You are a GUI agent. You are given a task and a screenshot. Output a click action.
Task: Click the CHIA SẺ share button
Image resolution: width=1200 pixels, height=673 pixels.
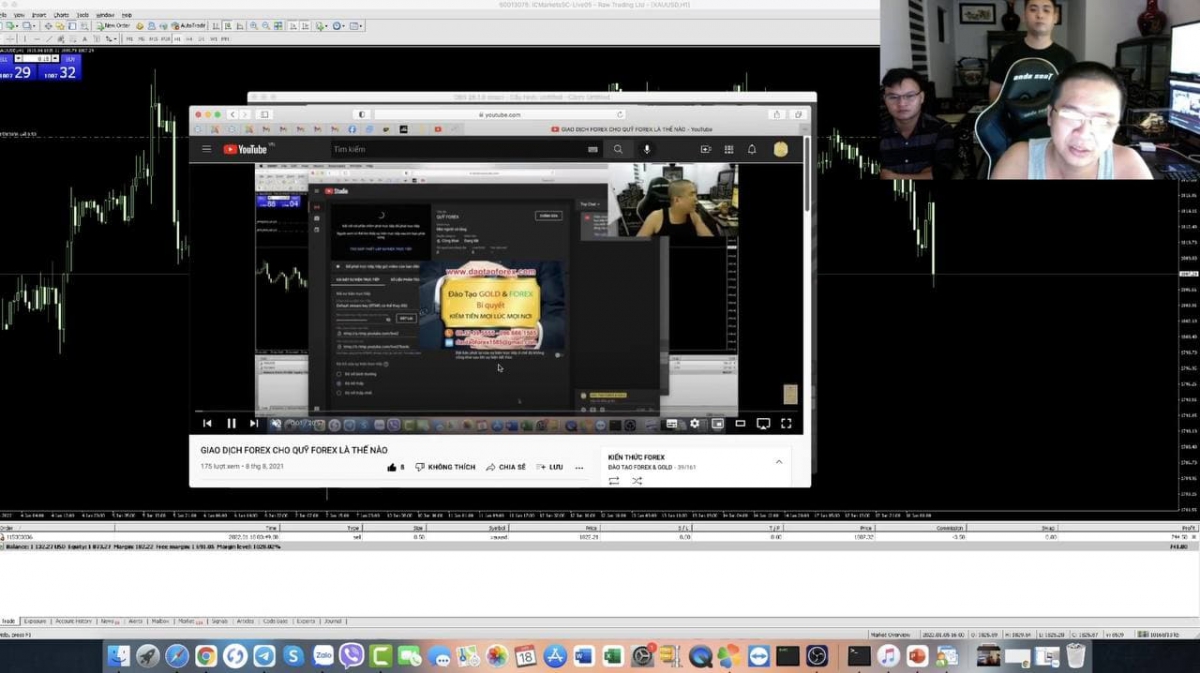[505, 467]
